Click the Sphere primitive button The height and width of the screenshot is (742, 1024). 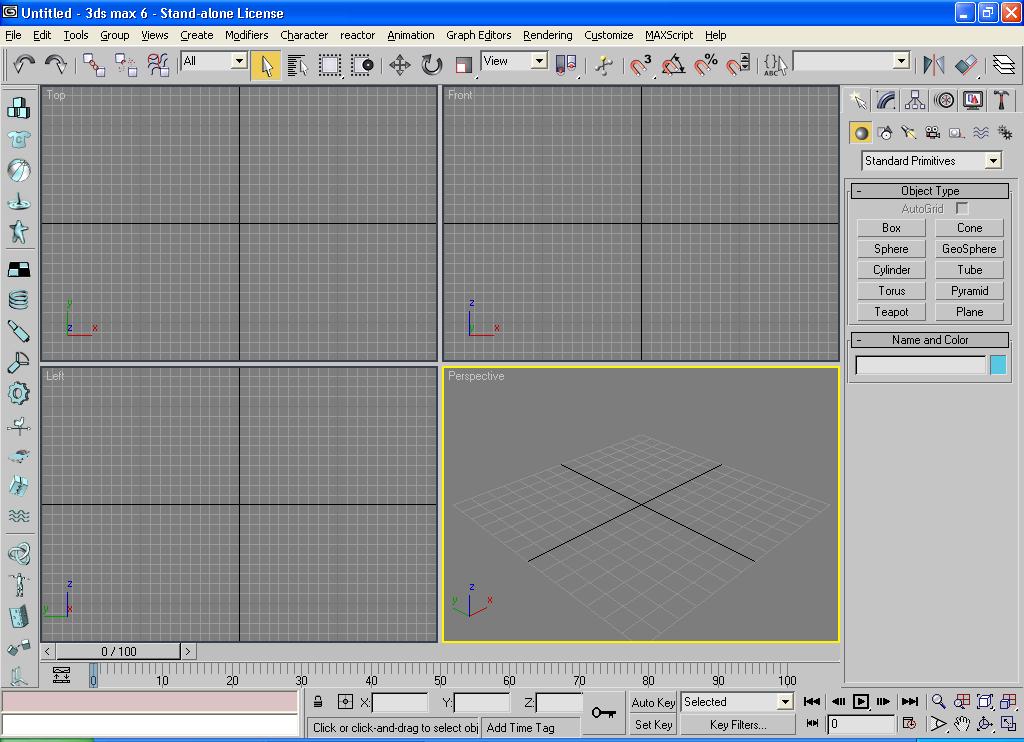pos(891,249)
